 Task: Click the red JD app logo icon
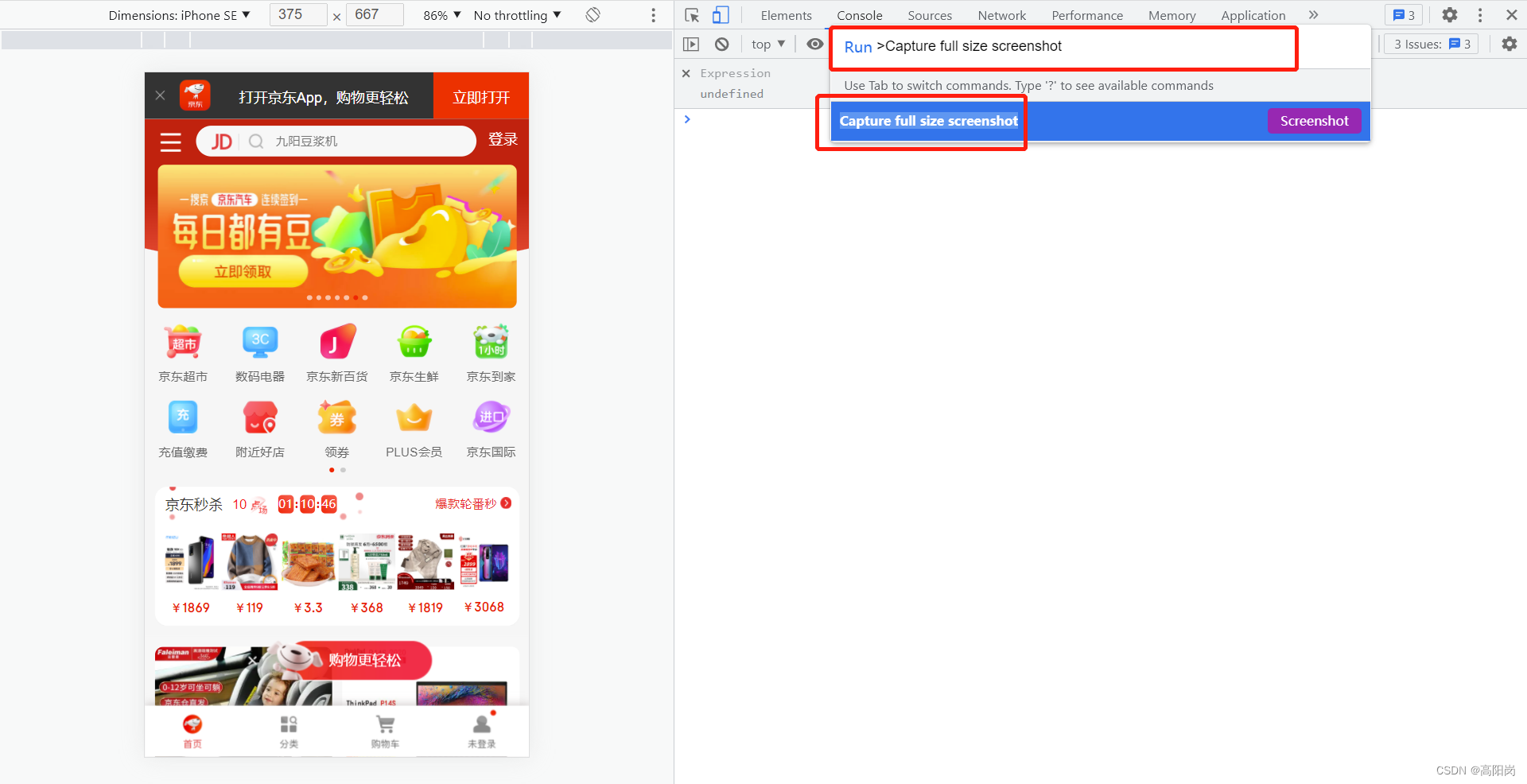coord(195,95)
